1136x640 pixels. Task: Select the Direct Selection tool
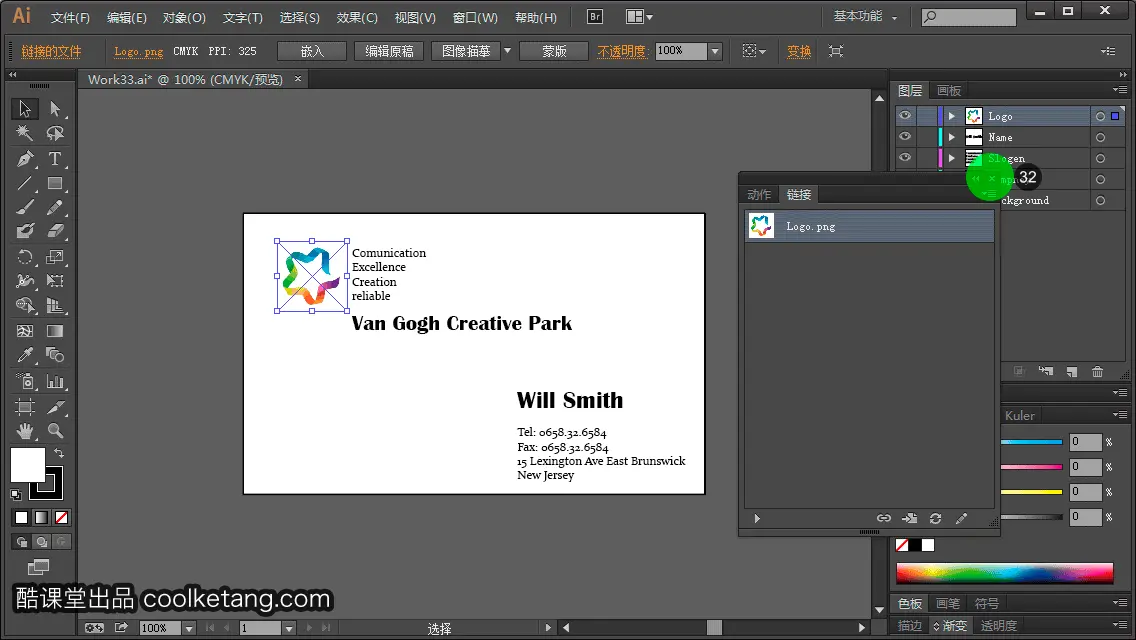pos(55,109)
